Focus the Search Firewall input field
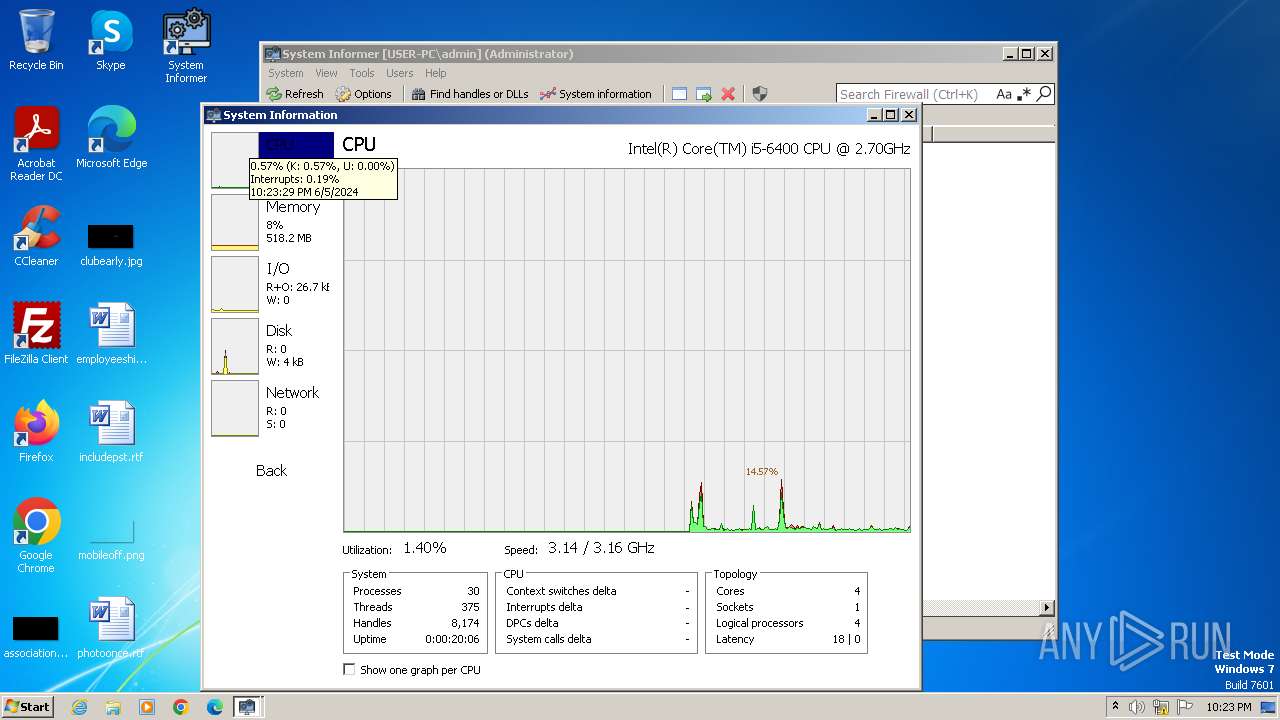 click(x=914, y=94)
